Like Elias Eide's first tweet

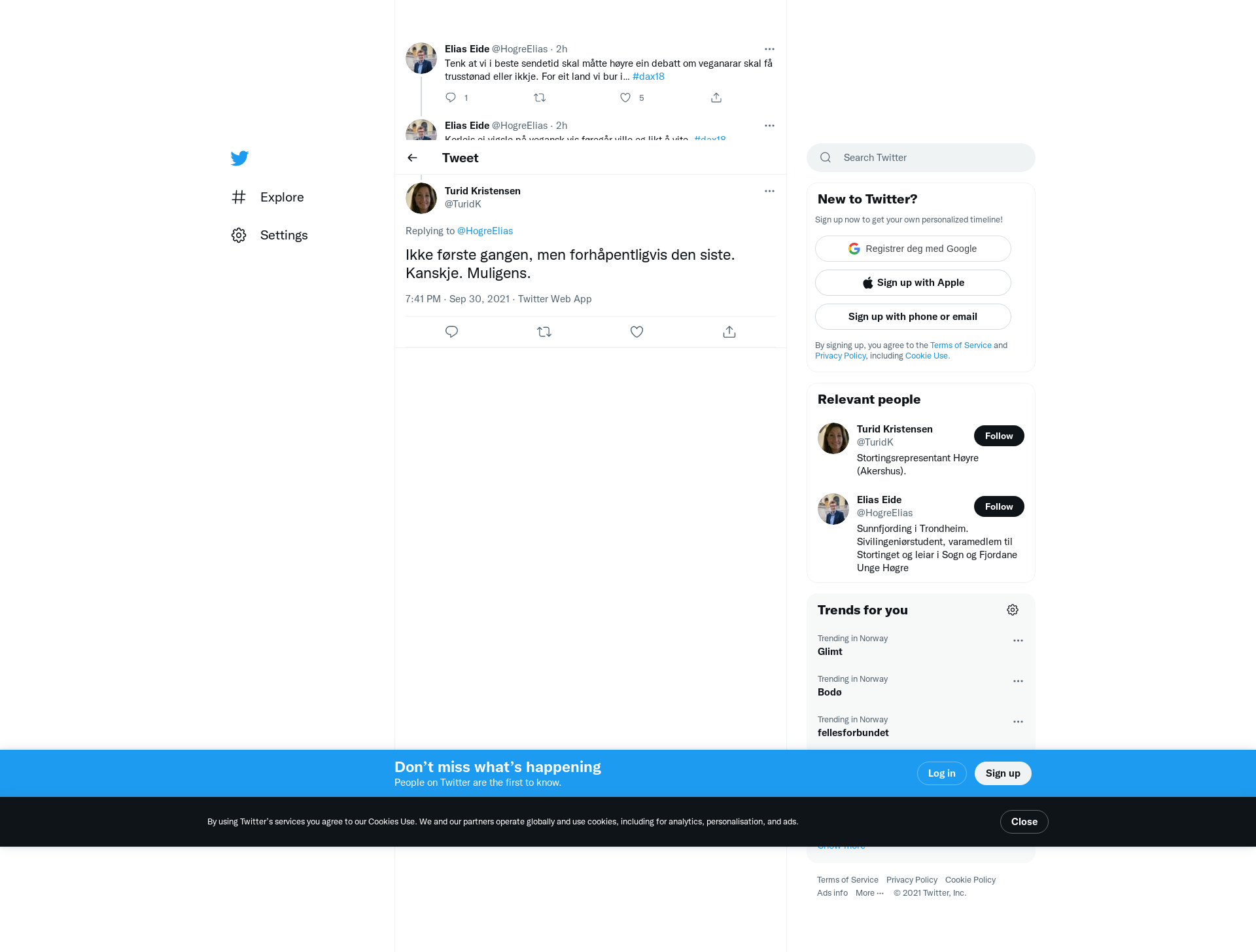click(625, 97)
